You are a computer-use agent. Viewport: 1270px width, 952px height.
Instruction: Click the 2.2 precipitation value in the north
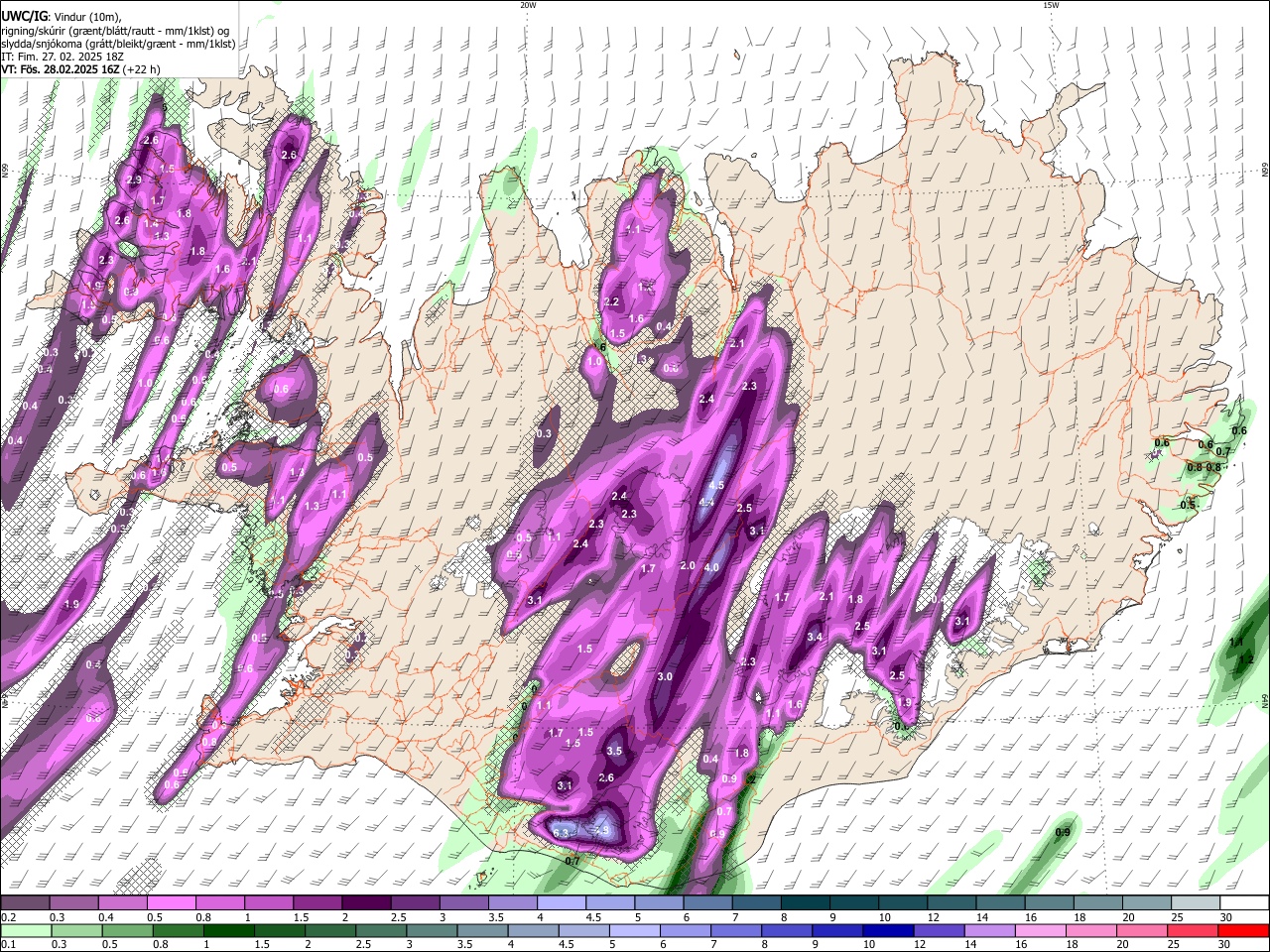tap(611, 302)
